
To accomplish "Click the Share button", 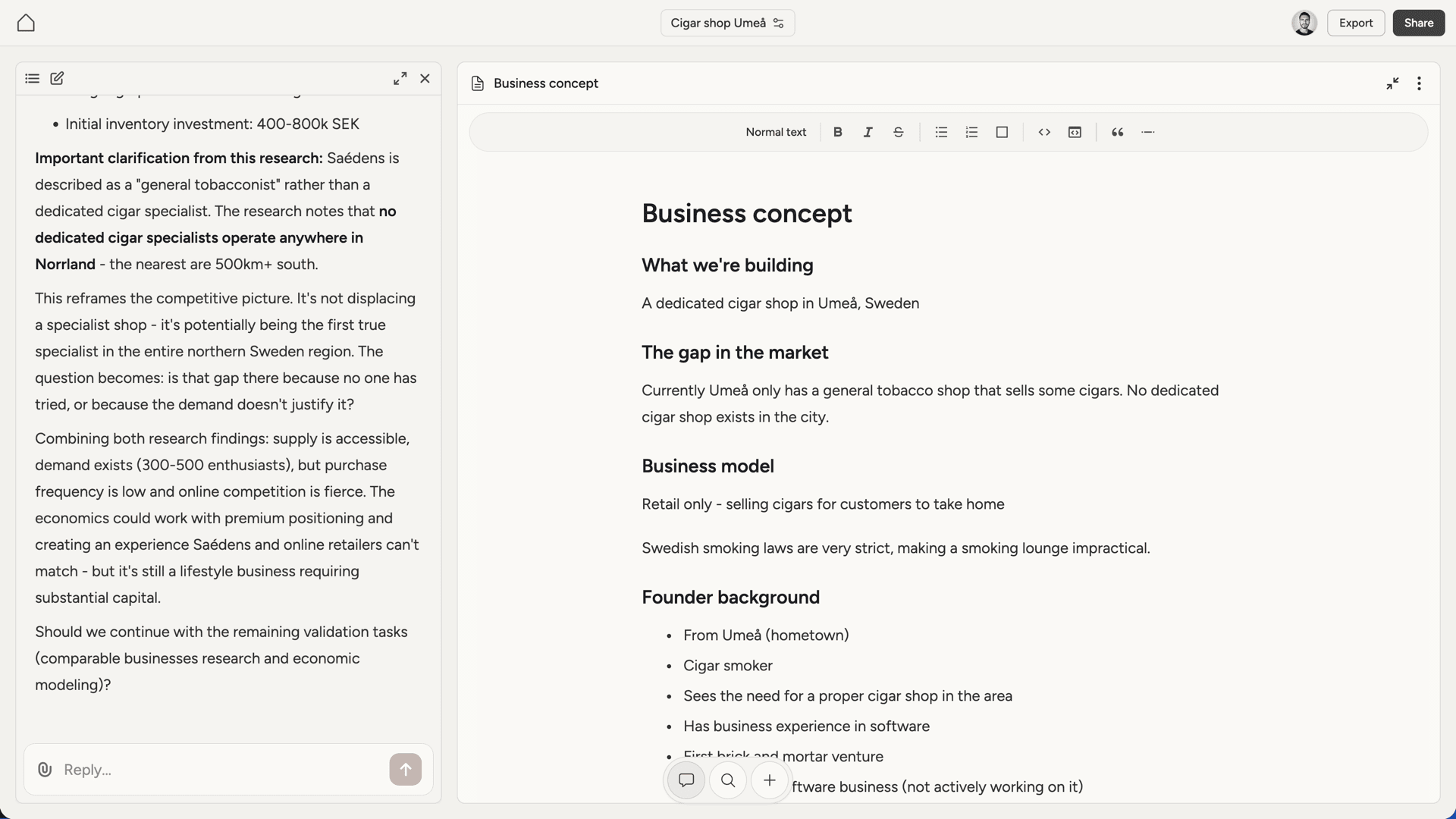I will tap(1417, 23).
